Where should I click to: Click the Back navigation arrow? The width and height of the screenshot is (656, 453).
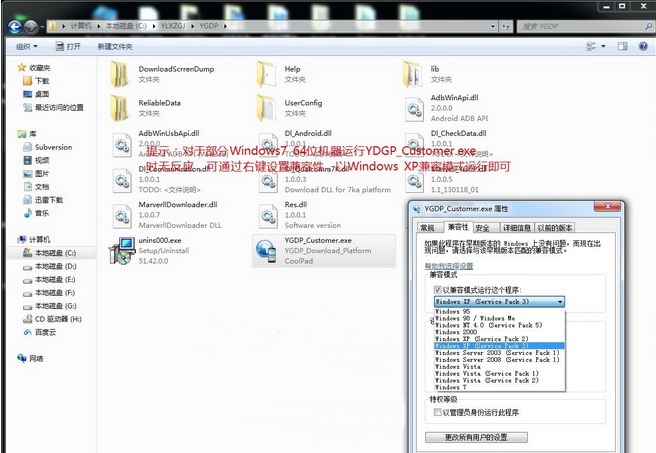14,27
